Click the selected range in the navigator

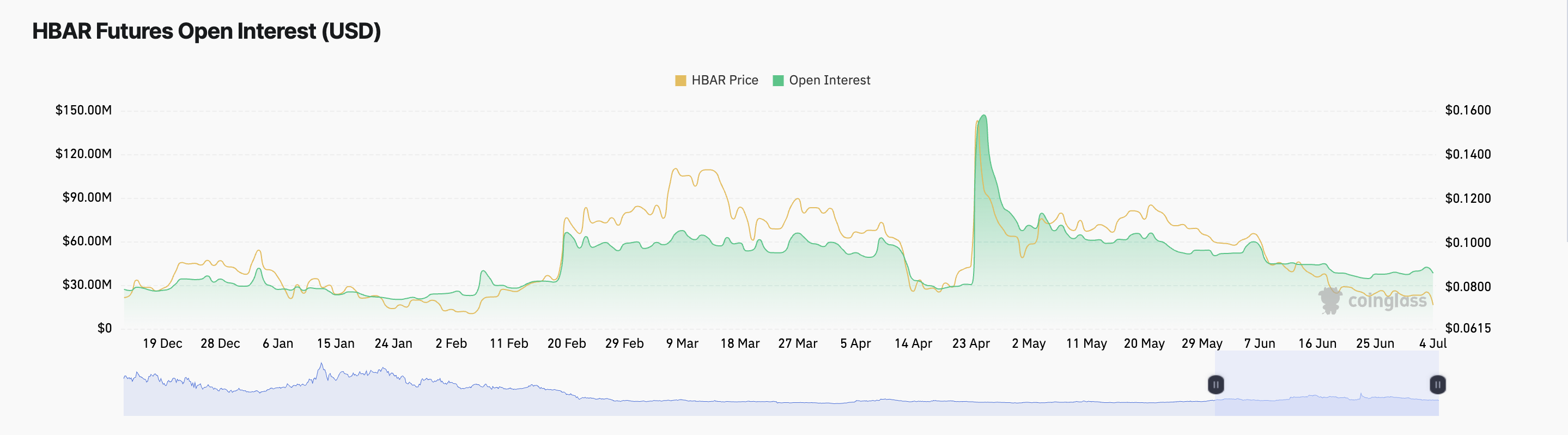click(1326, 384)
